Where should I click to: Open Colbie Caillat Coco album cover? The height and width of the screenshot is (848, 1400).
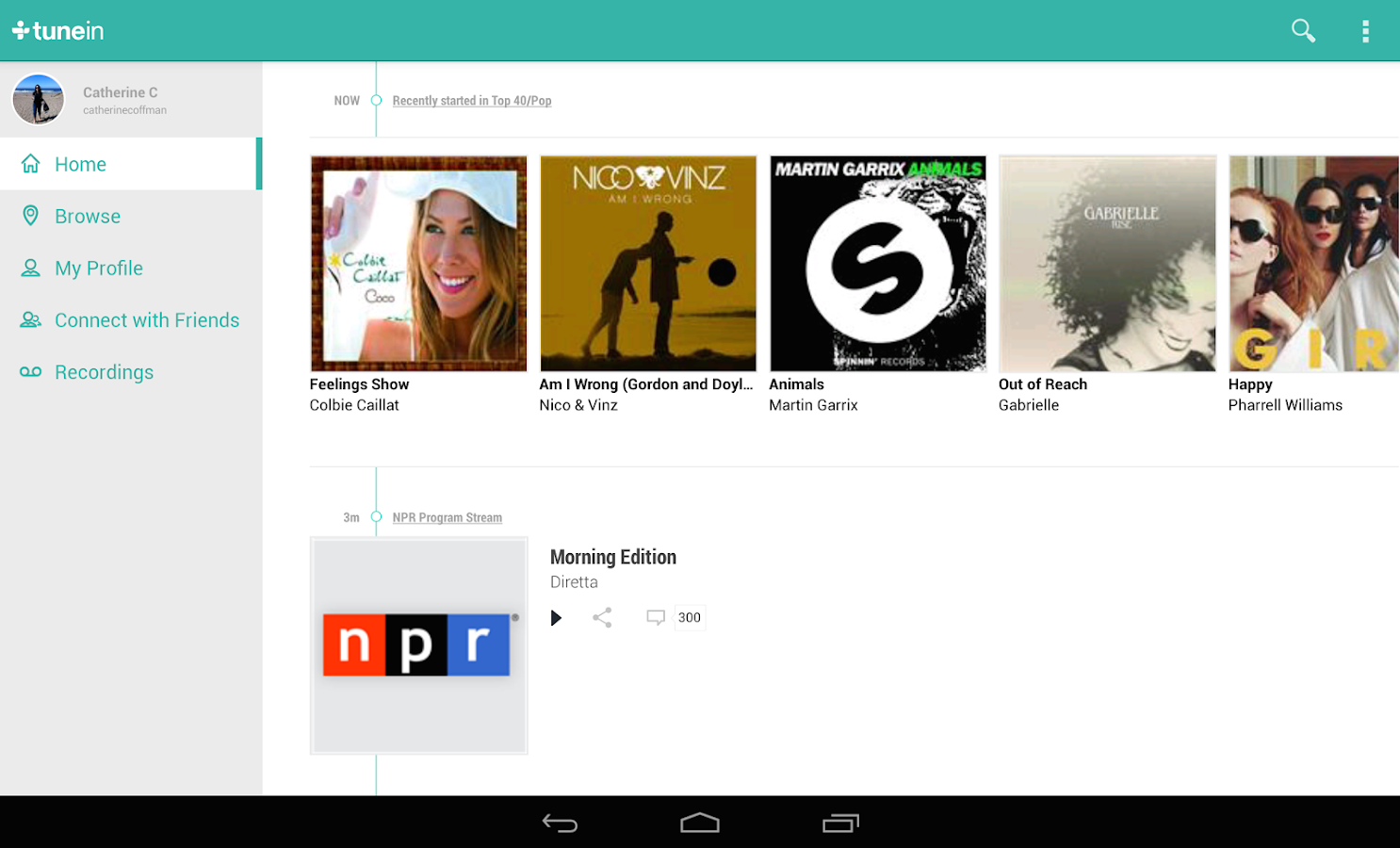pyautogui.click(x=419, y=264)
